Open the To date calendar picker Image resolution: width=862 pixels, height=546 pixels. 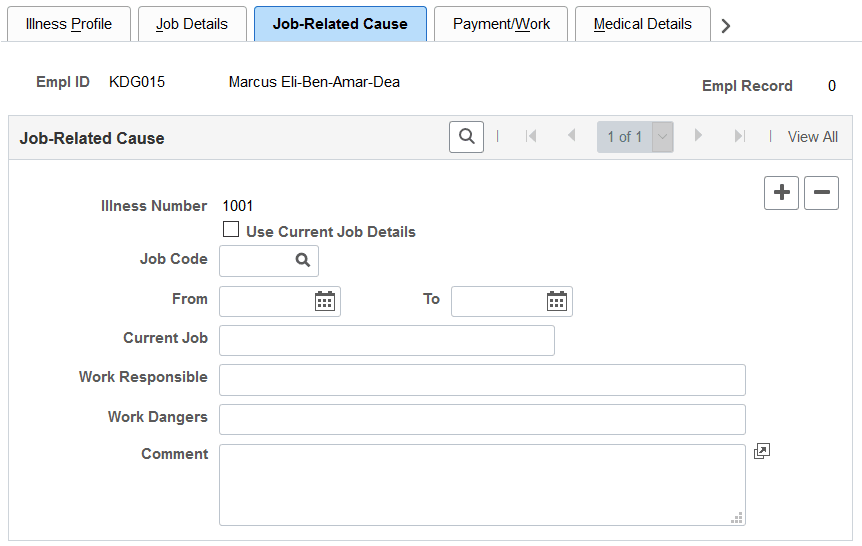[x=557, y=301]
